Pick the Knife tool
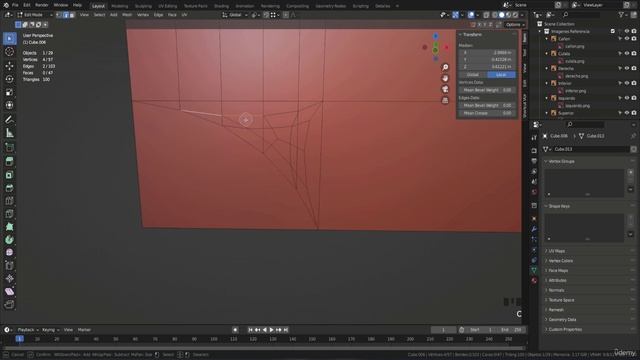 coord(9,214)
